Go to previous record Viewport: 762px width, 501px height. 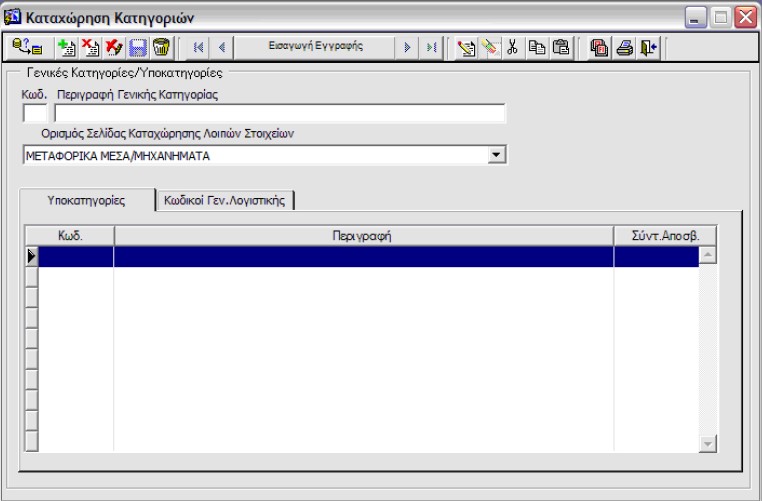pos(221,47)
